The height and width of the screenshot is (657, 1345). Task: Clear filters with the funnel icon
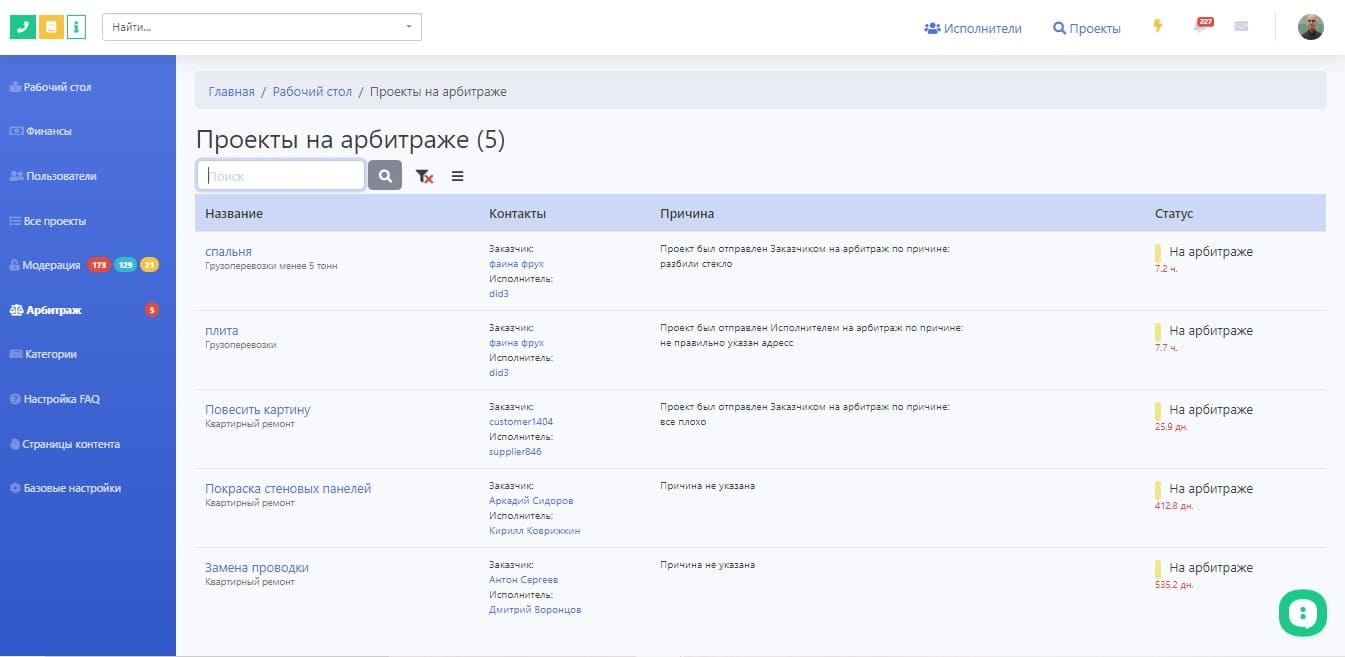click(x=424, y=176)
